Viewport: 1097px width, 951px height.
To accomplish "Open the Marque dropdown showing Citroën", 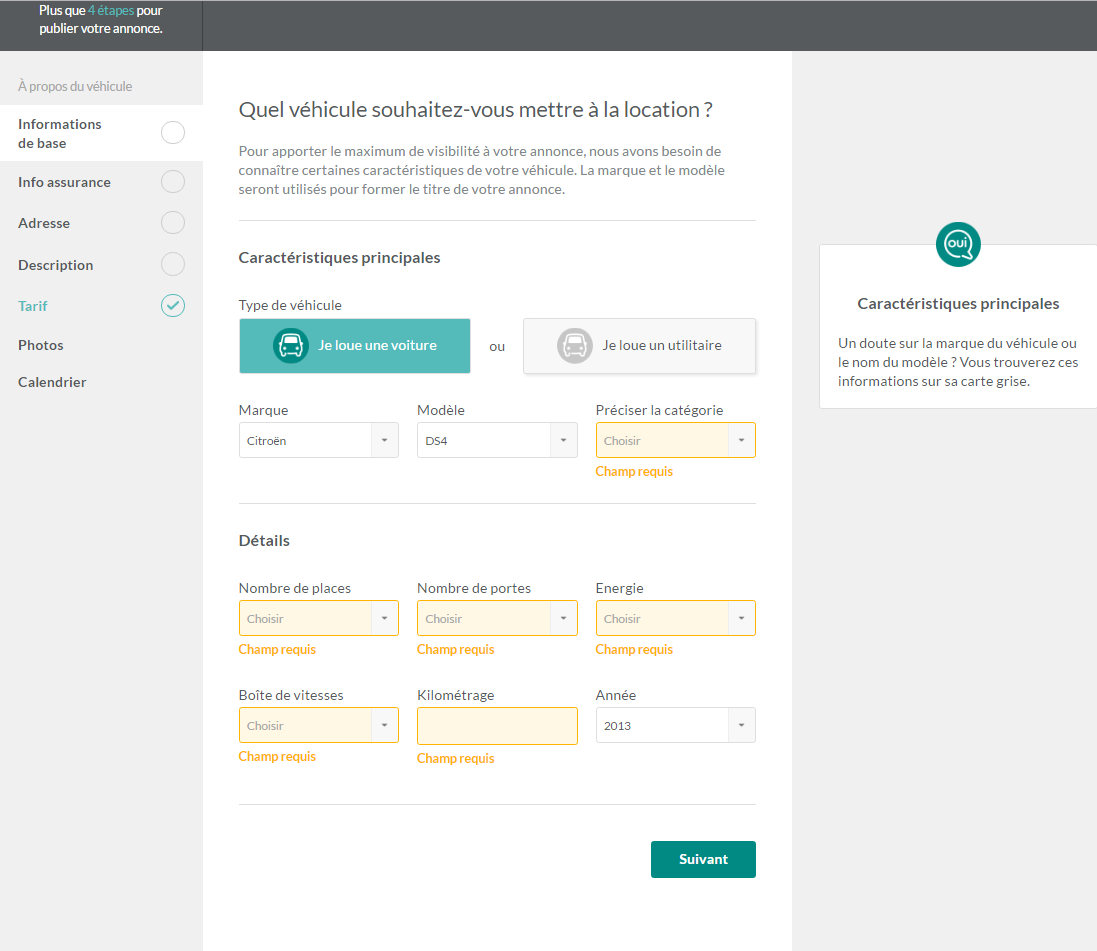I will click(318, 441).
